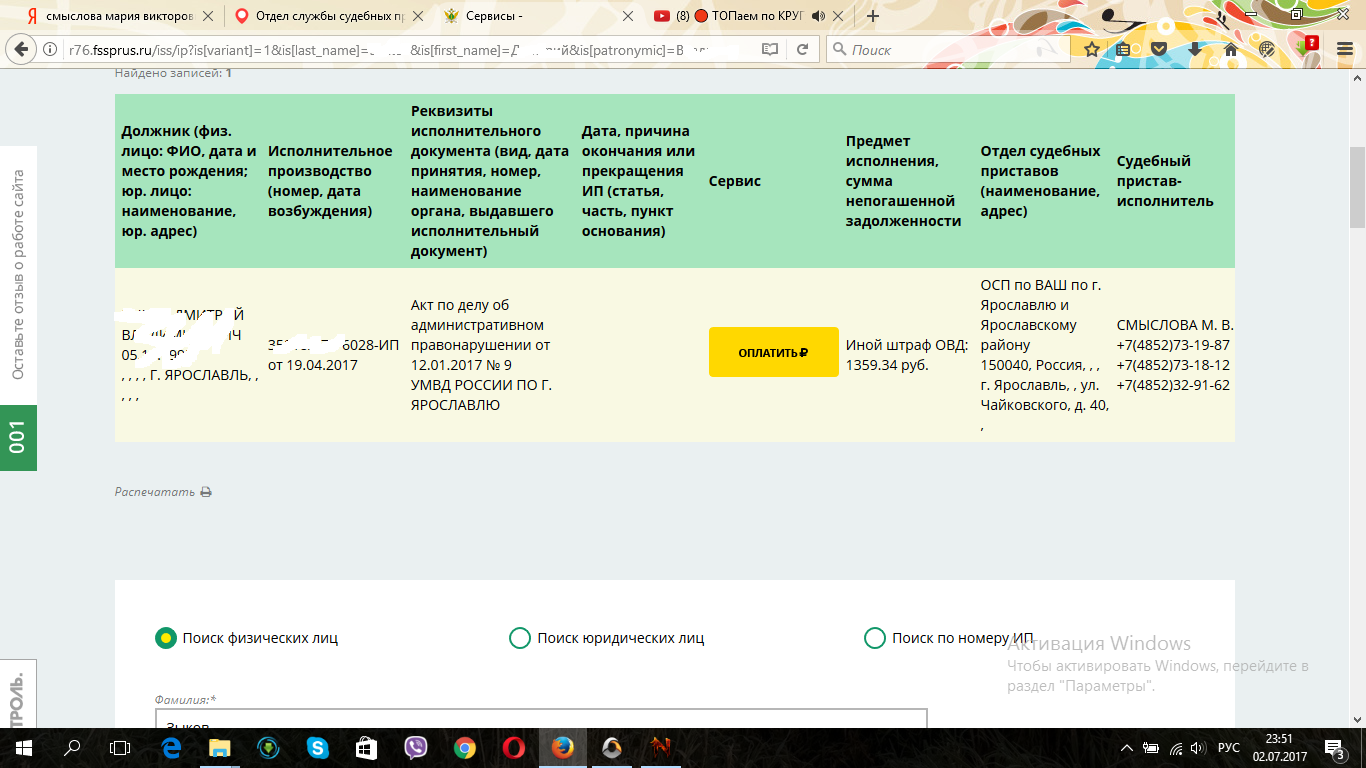
Task: Select Поиск юридических лиц radio button
Action: click(520, 638)
